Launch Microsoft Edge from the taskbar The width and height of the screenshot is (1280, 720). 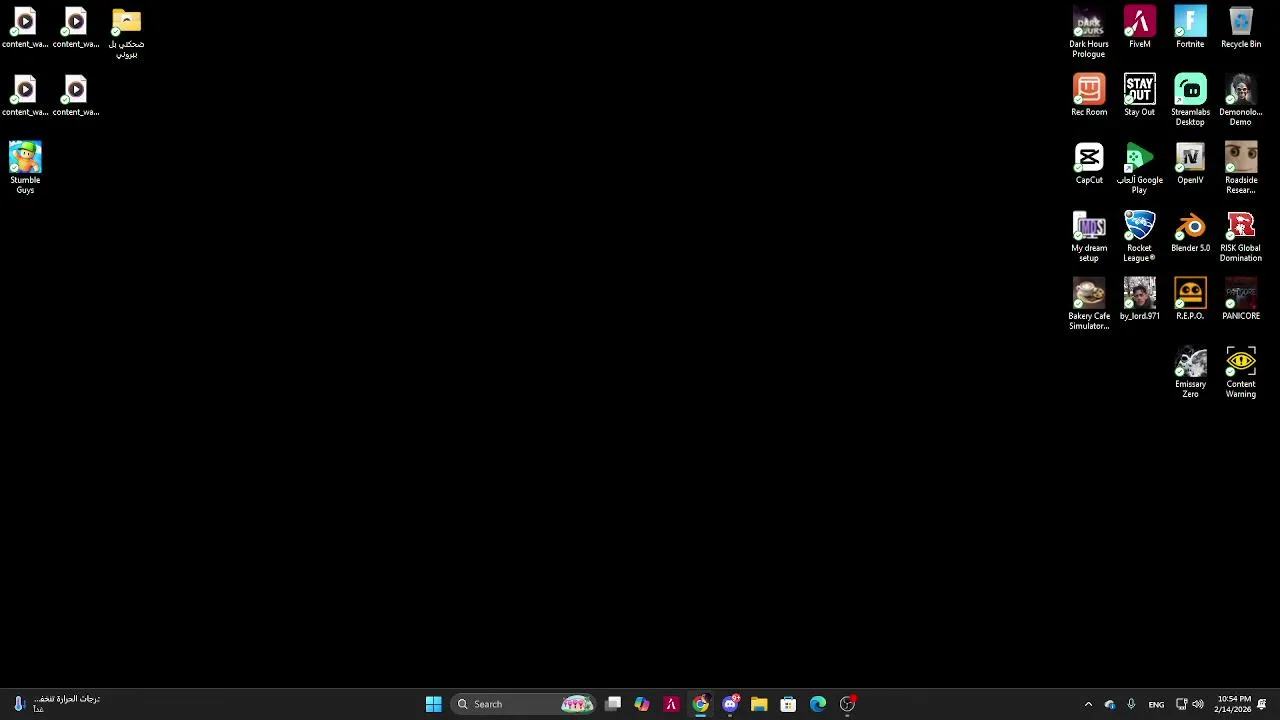coord(818,704)
